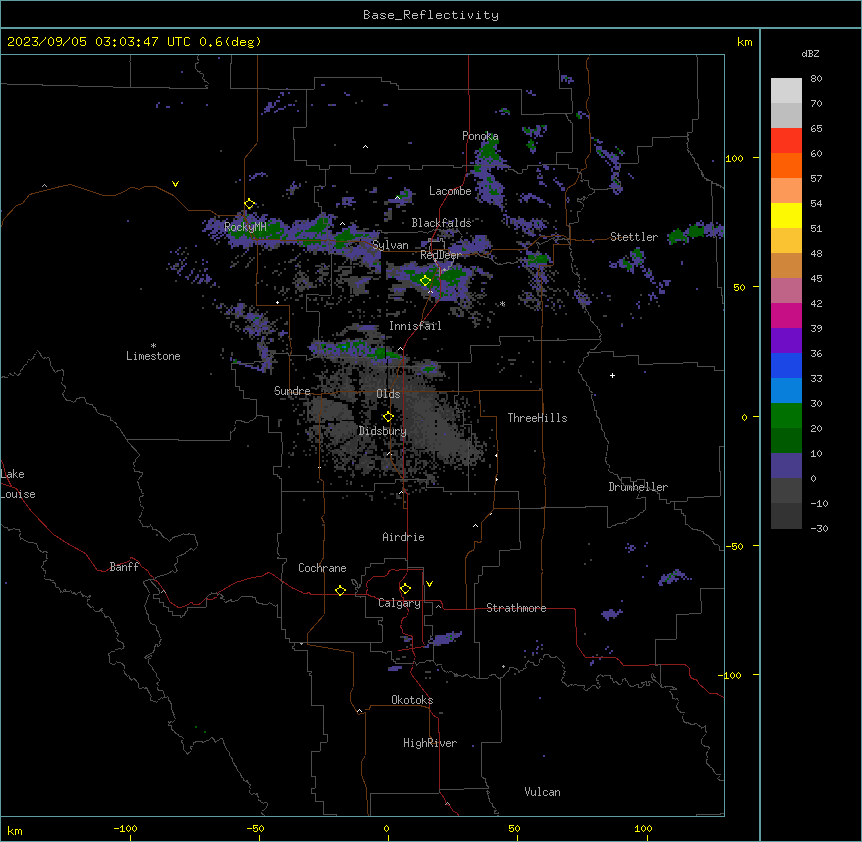The image size is (862, 842).
Task: Click the Sylvan city label
Action: click(x=390, y=245)
